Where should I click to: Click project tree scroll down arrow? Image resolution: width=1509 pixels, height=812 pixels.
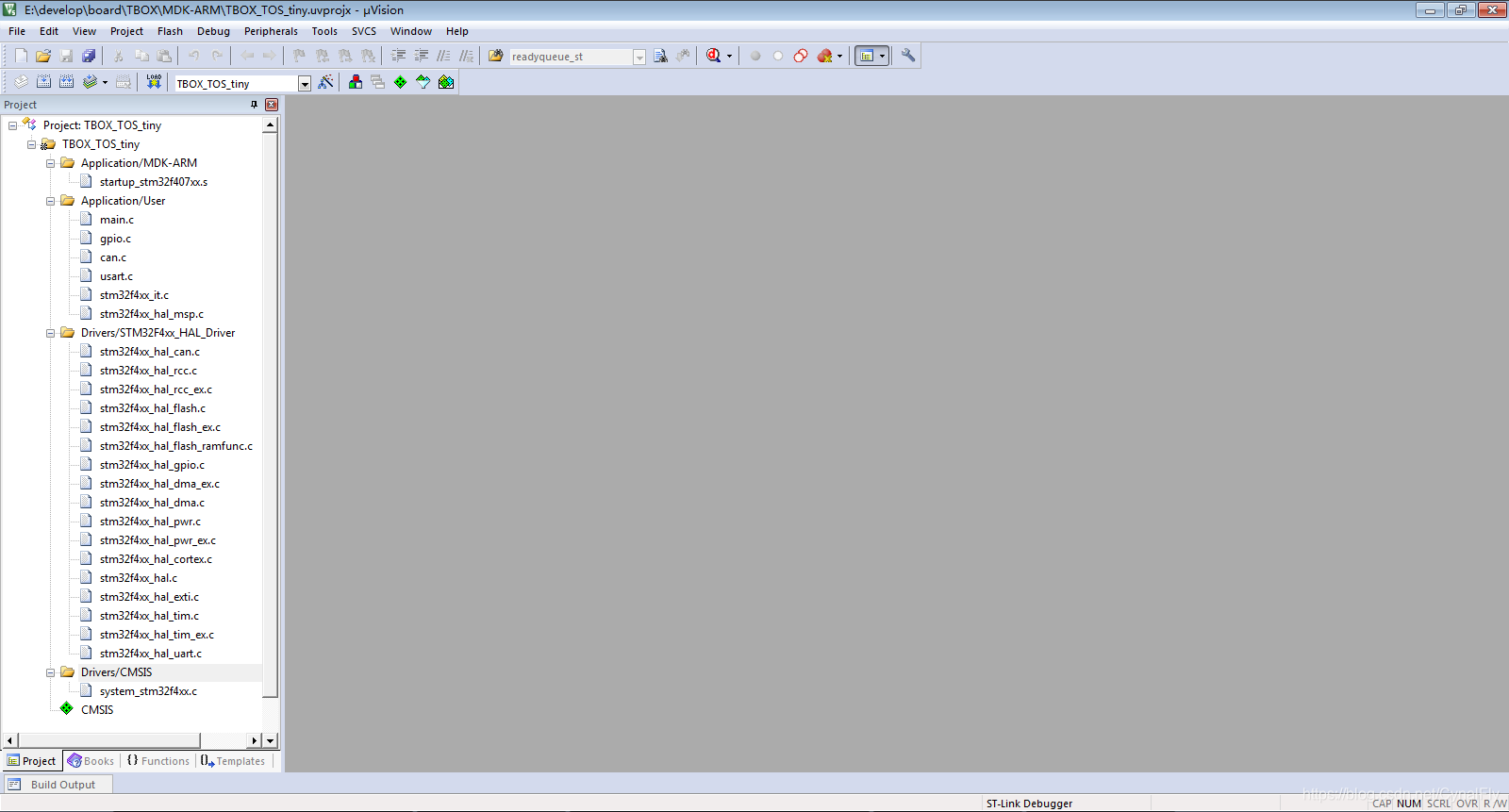pos(270,741)
